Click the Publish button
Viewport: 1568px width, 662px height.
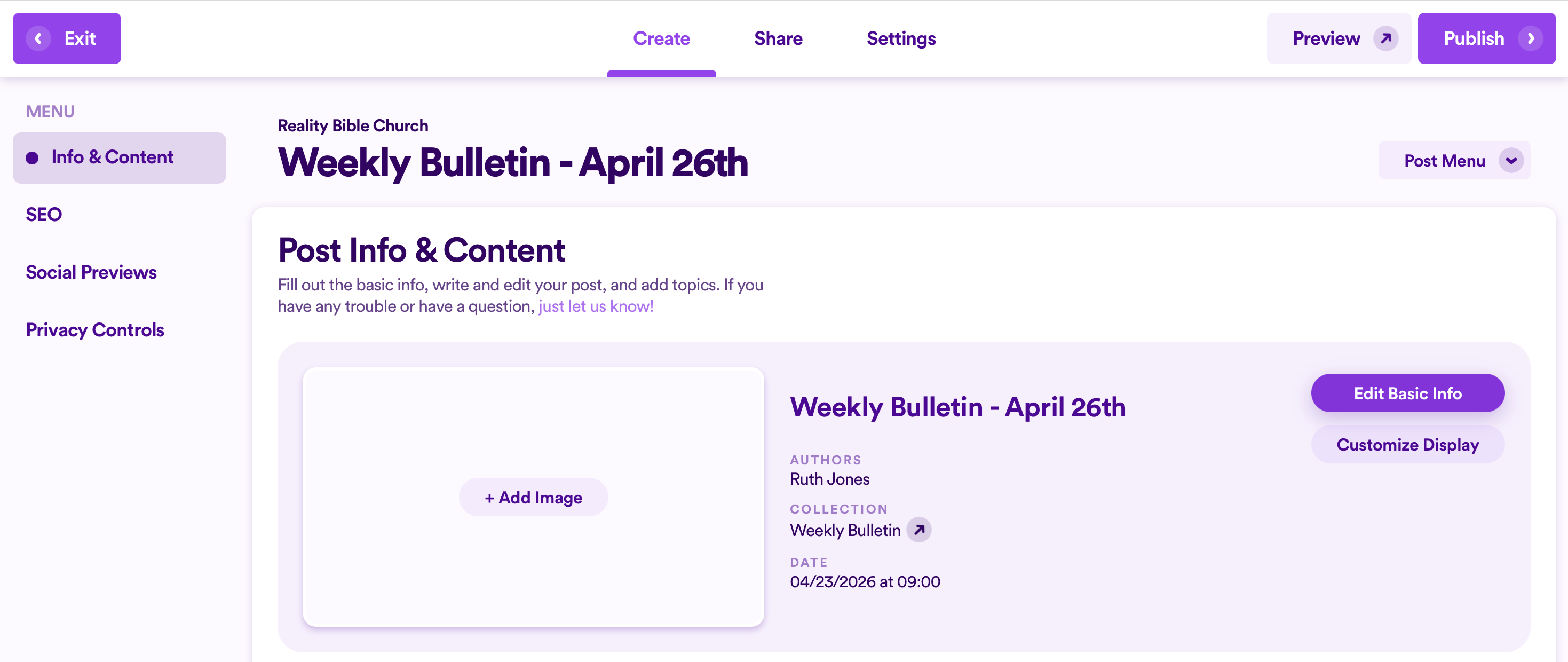pyautogui.click(x=1486, y=38)
